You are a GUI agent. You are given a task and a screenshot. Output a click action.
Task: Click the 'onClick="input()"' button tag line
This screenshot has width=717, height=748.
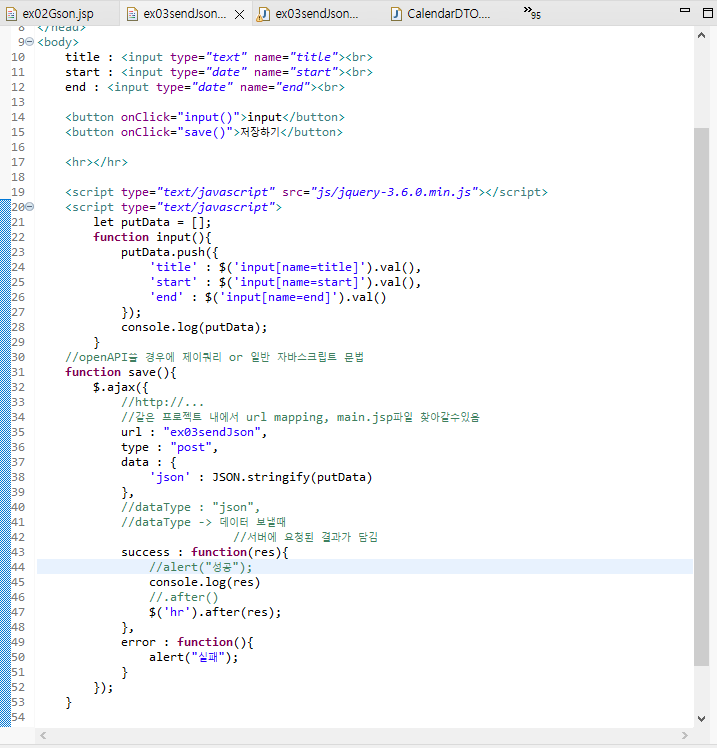coord(205,117)
